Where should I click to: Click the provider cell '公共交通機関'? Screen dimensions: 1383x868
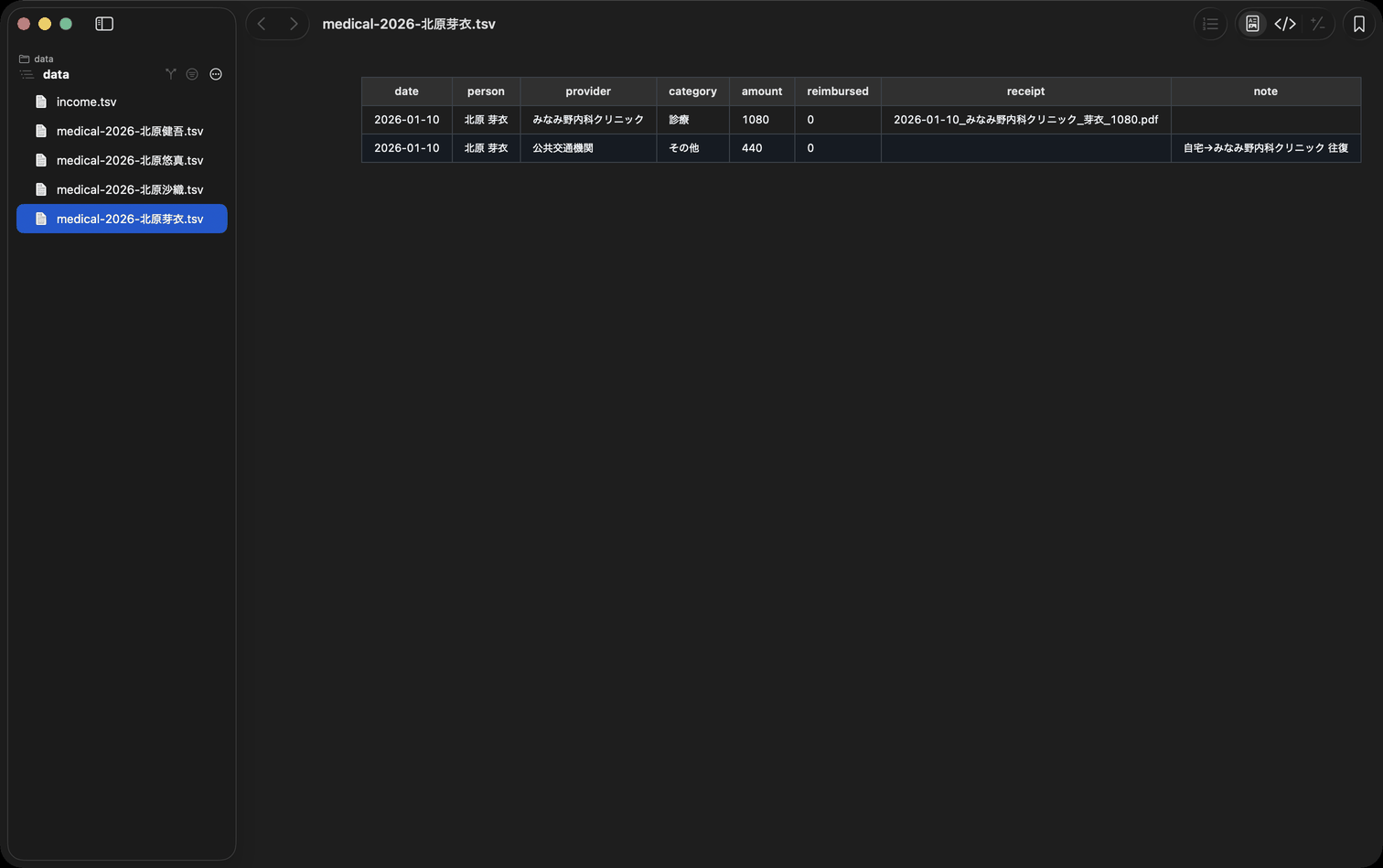pyautogui.click(x=588, y=148)
